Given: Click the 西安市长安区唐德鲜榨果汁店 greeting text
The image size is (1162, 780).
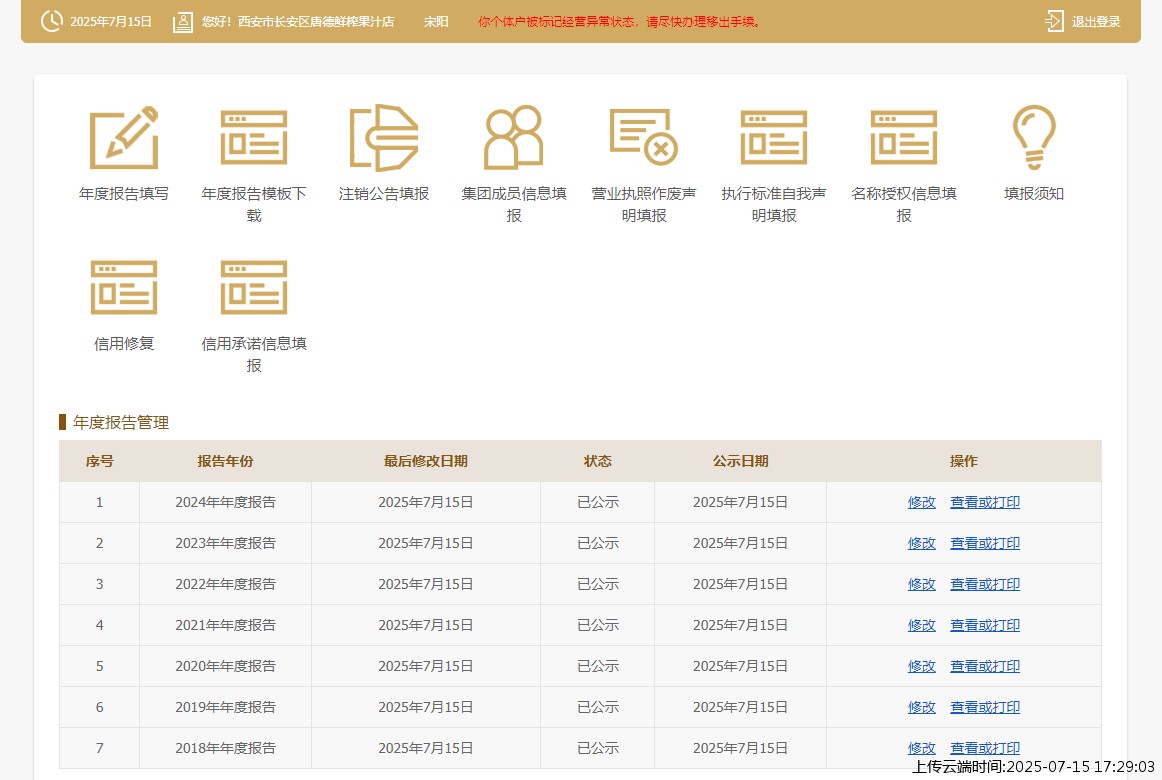Looking at the screenshot, I should (x=298, y=21).
